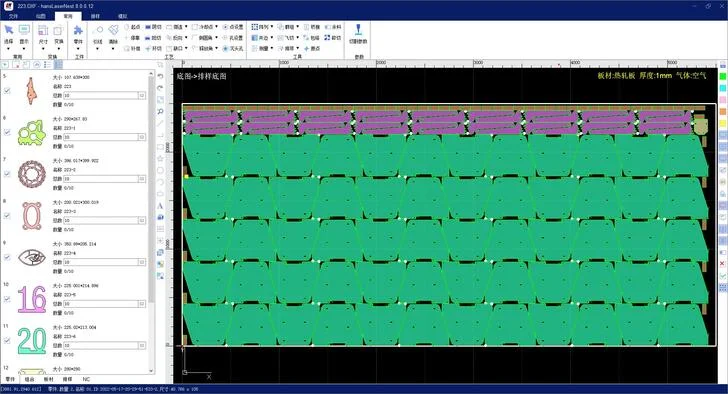
Task: Click the magnifier zoom tool in vertical toolbar
Action: point(160,111)
